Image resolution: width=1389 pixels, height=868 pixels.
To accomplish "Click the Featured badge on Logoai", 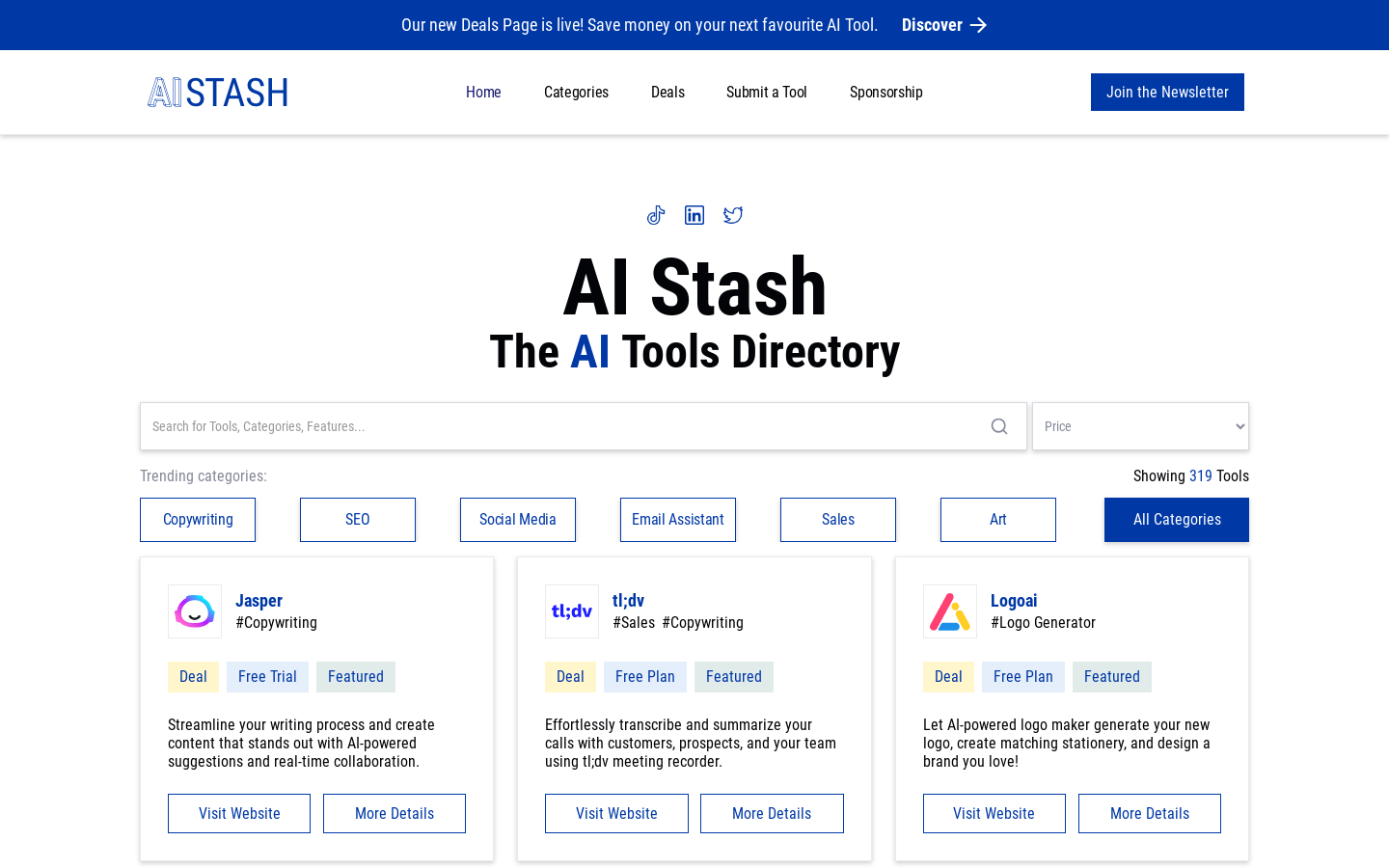I will click(x=1112, y=677).
